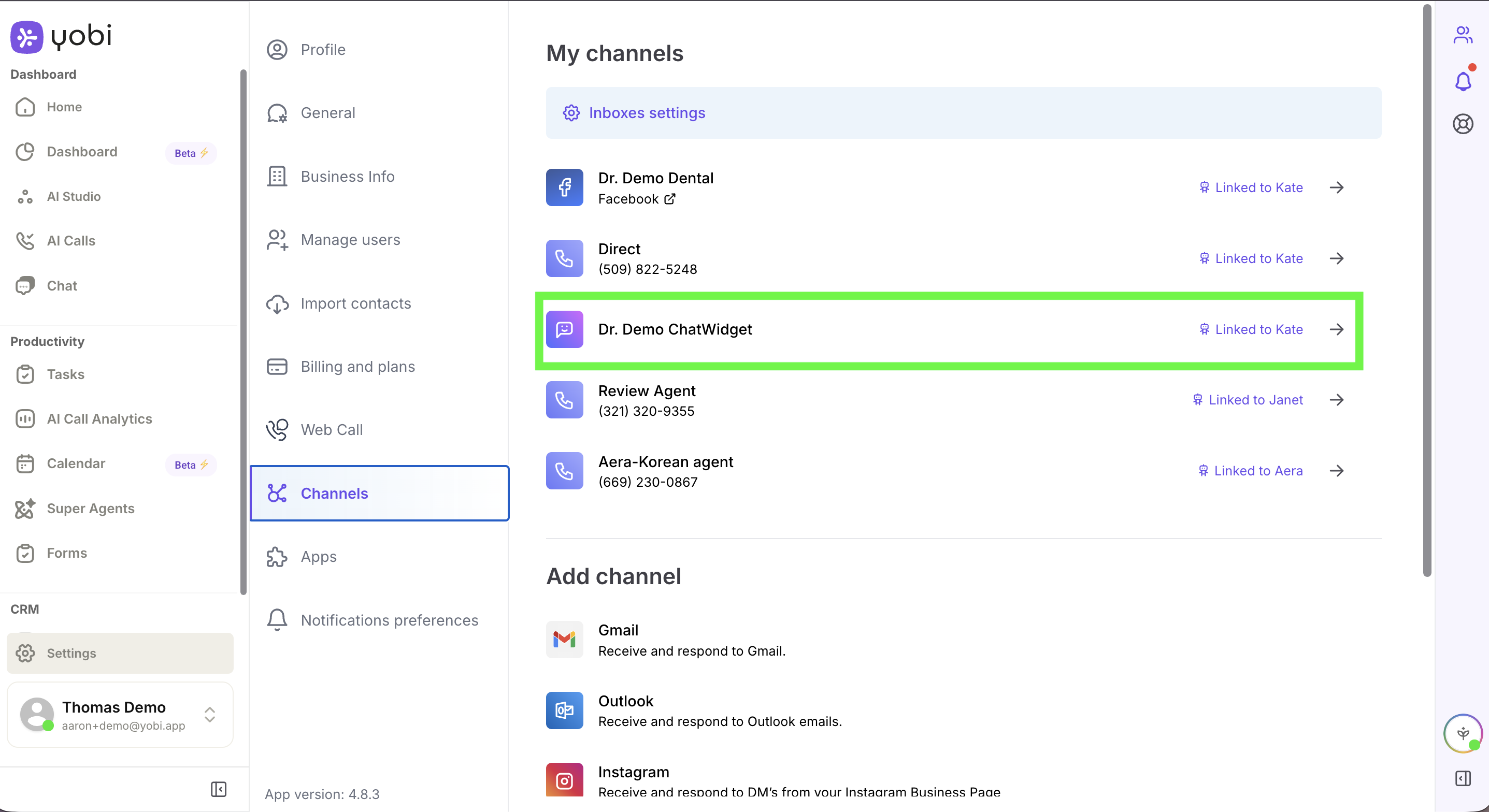Click the Thomas Demo avatar
The height and width of the screenshot is (812, 1489).
coord(37,714)
